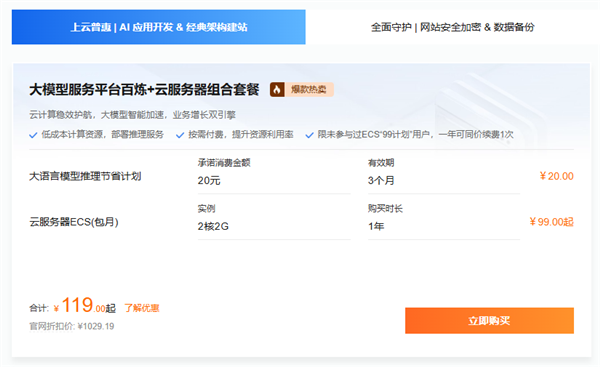Screen dimensions: 600x367
Task: Click the 实例 field label
Action: point(207,209)
